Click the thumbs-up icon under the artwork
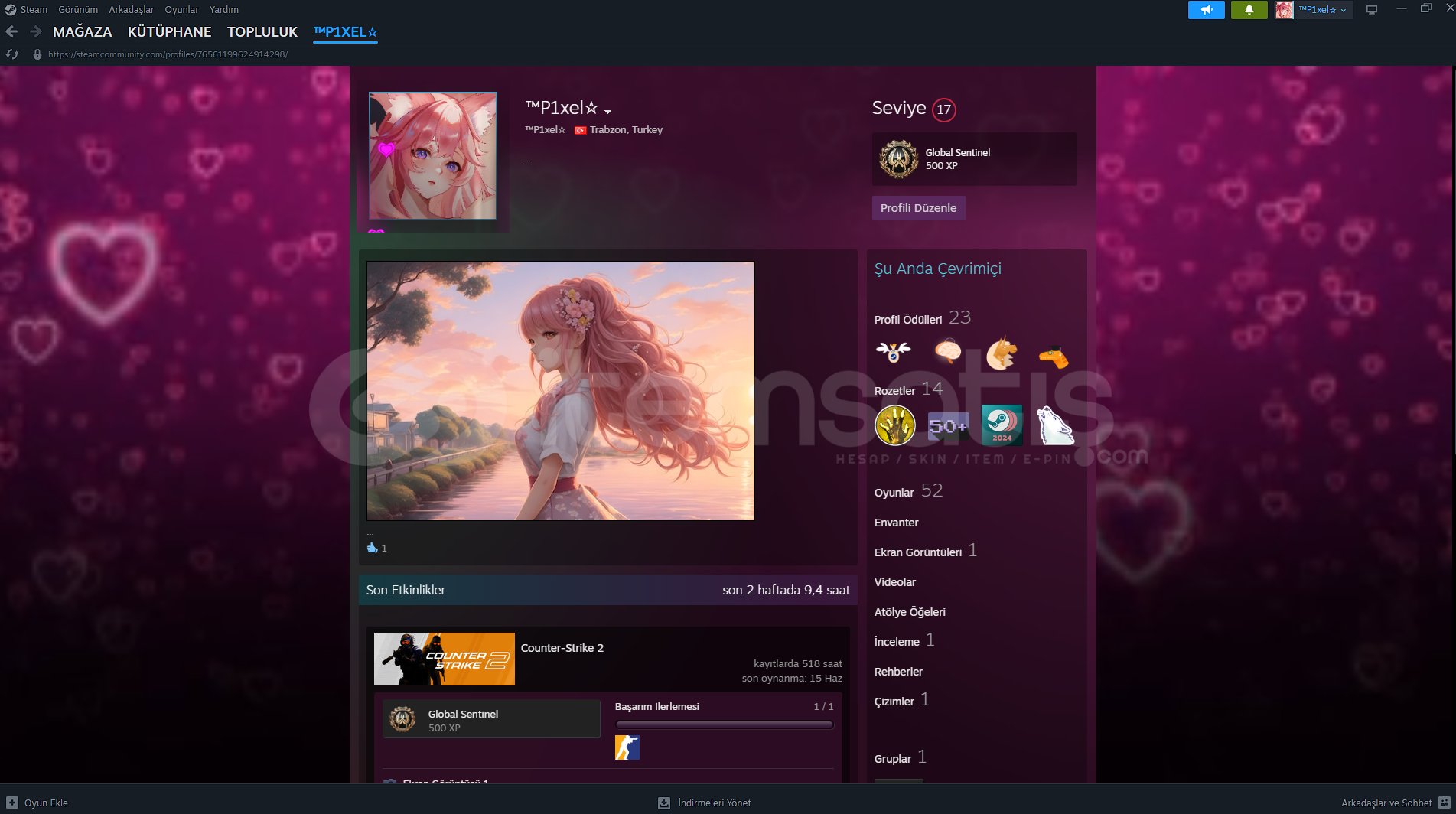This screenshot has height=814, width=1456. (373, 548)
